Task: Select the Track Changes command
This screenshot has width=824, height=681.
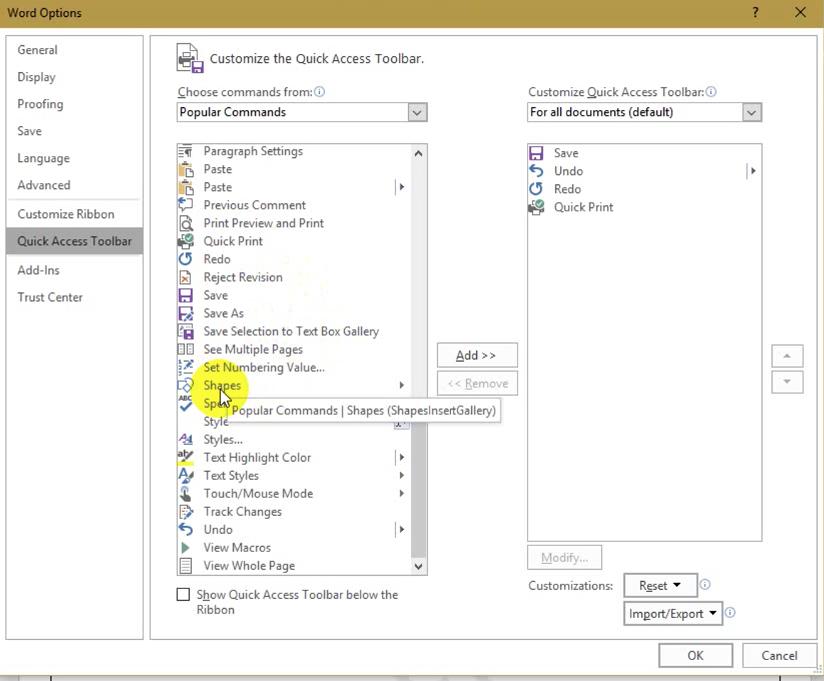Action: 243,511
